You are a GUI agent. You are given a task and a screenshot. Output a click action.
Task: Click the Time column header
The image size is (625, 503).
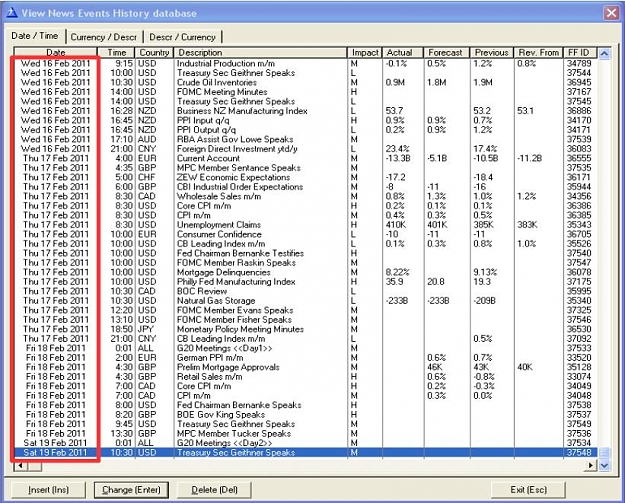click(116, 53)
